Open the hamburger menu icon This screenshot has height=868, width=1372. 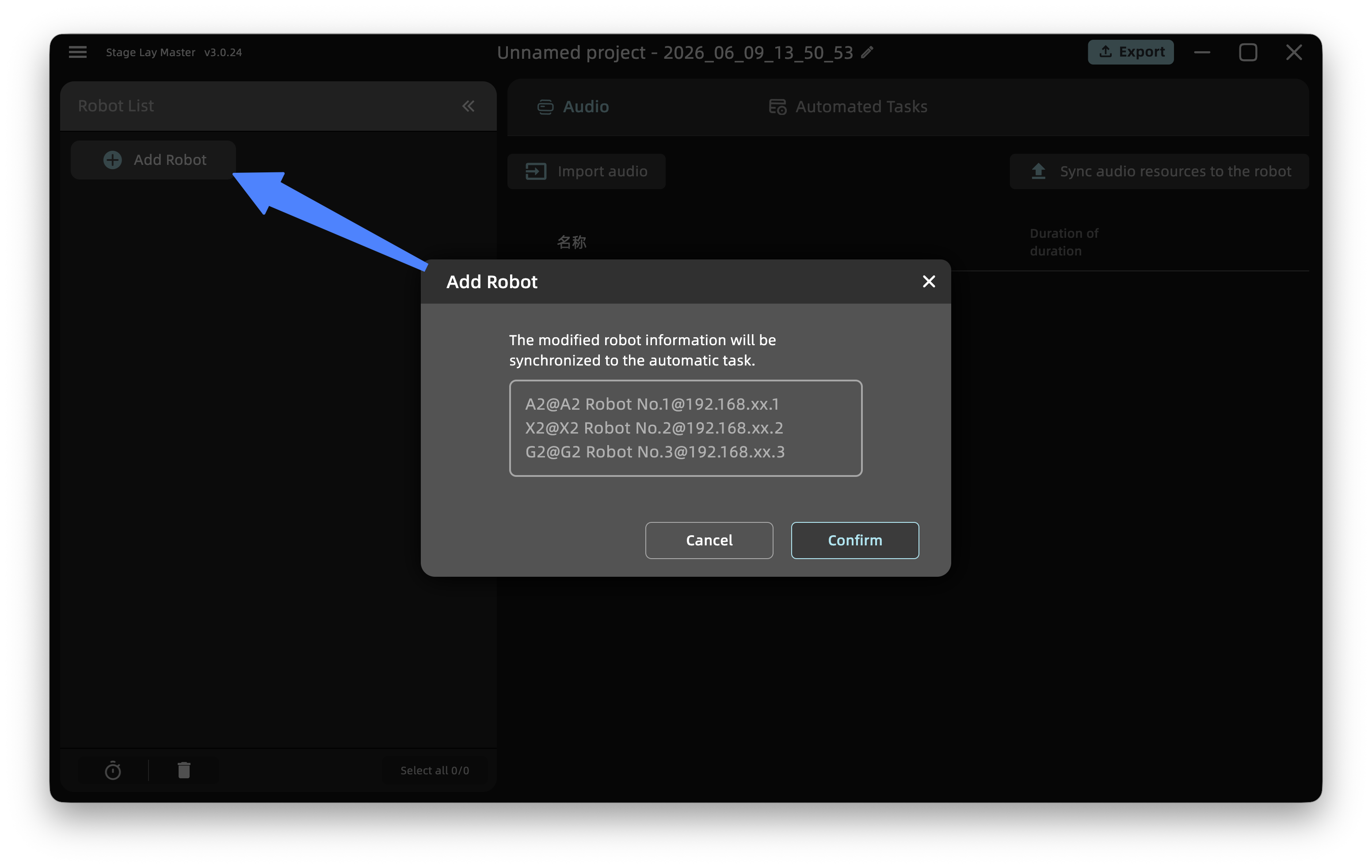tap(77, 53)
